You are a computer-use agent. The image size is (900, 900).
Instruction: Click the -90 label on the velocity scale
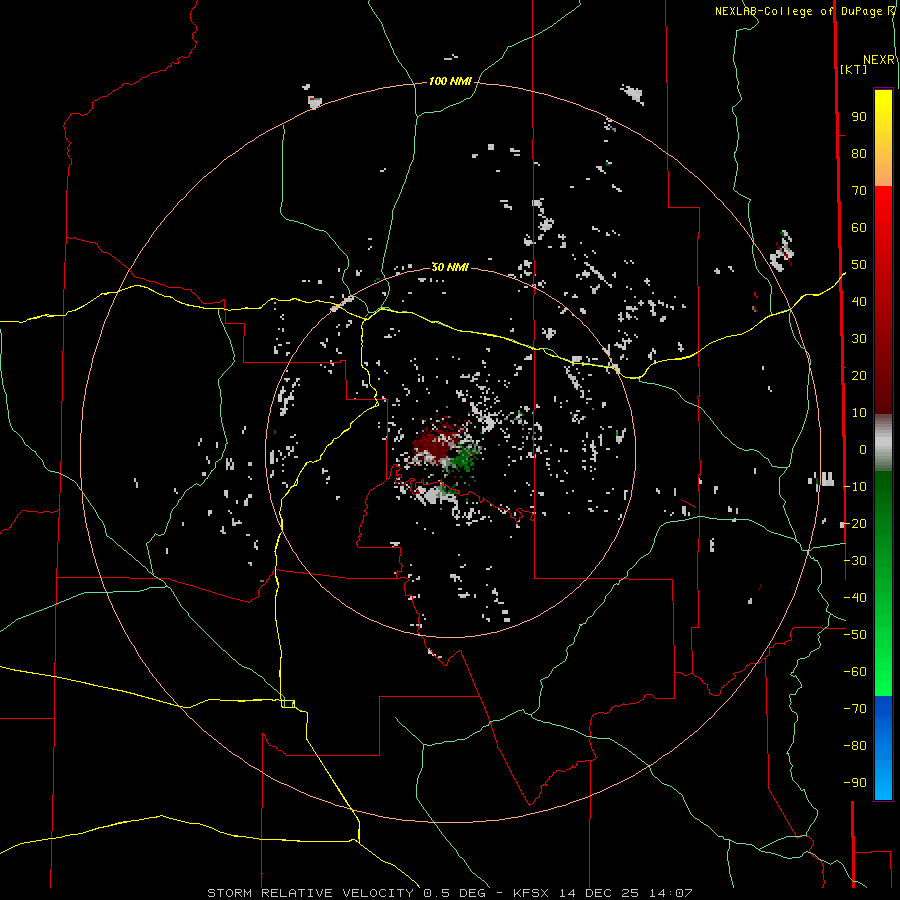[x=855, y=782]
